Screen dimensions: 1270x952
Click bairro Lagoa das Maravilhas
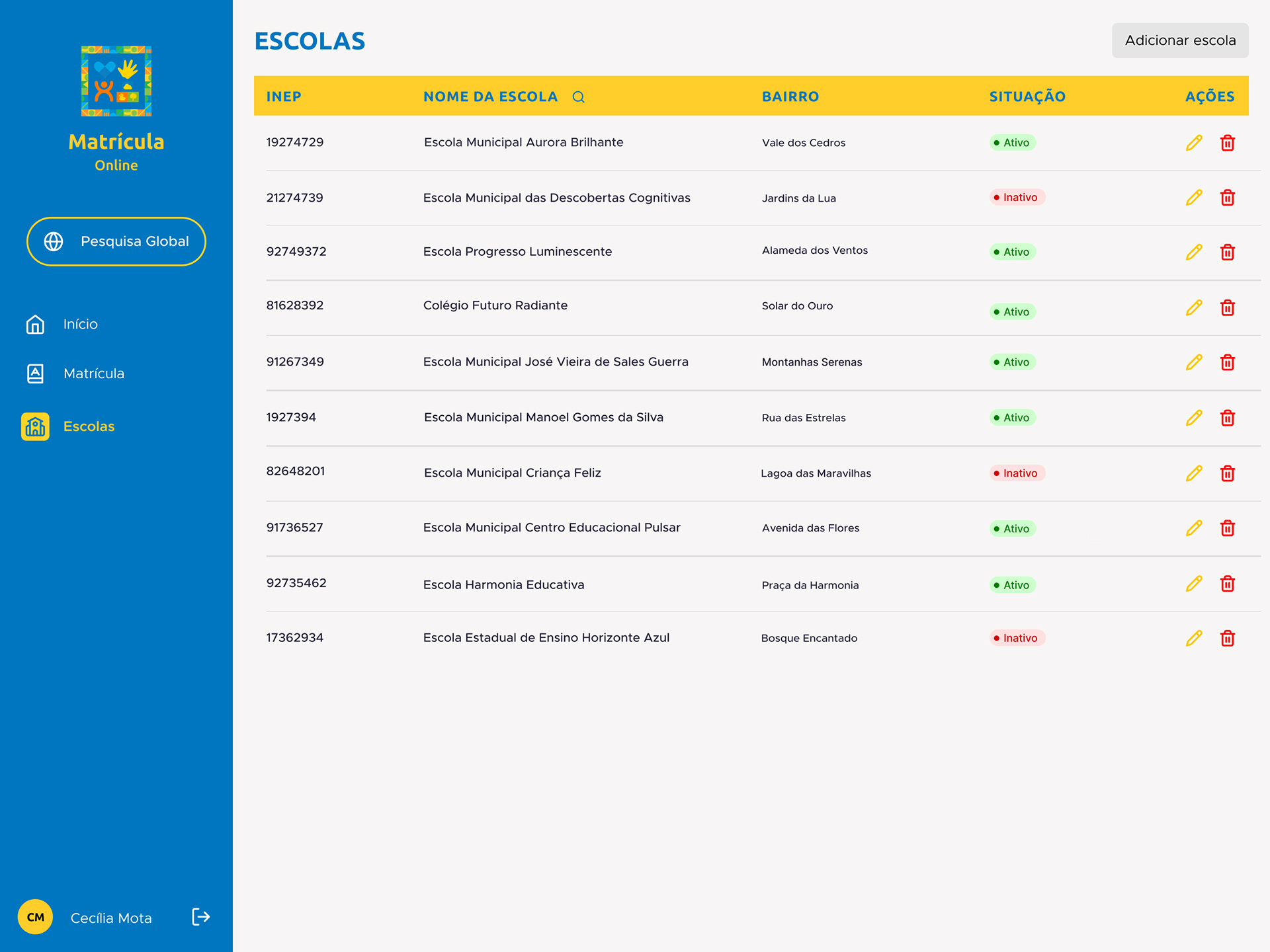click(816, 473)
